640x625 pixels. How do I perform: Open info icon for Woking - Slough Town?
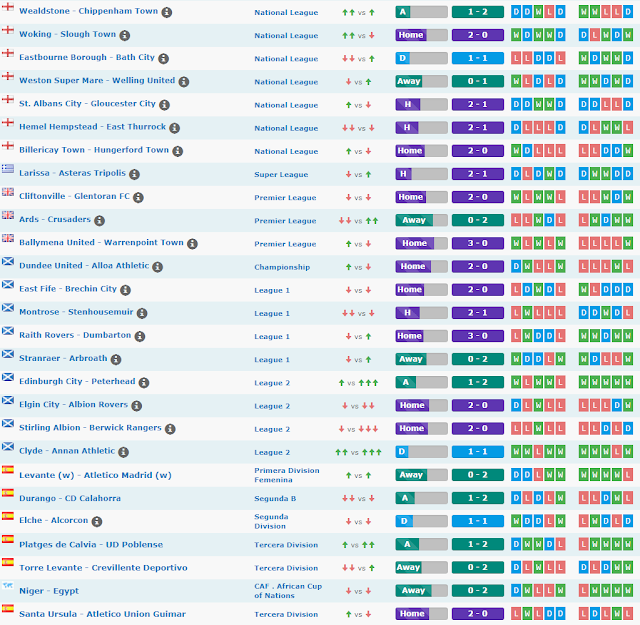click(124, 36)
